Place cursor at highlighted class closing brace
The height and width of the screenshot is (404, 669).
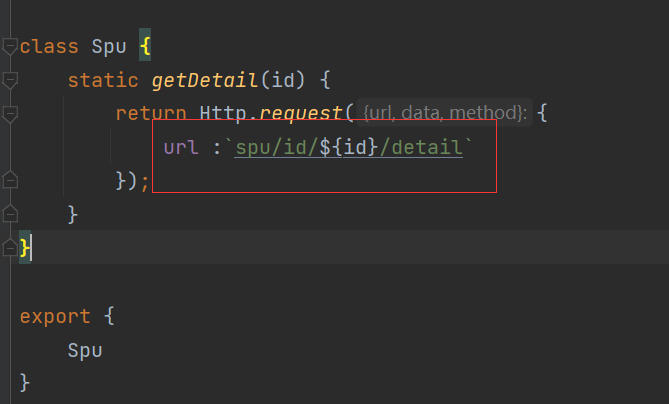[26, 247]
